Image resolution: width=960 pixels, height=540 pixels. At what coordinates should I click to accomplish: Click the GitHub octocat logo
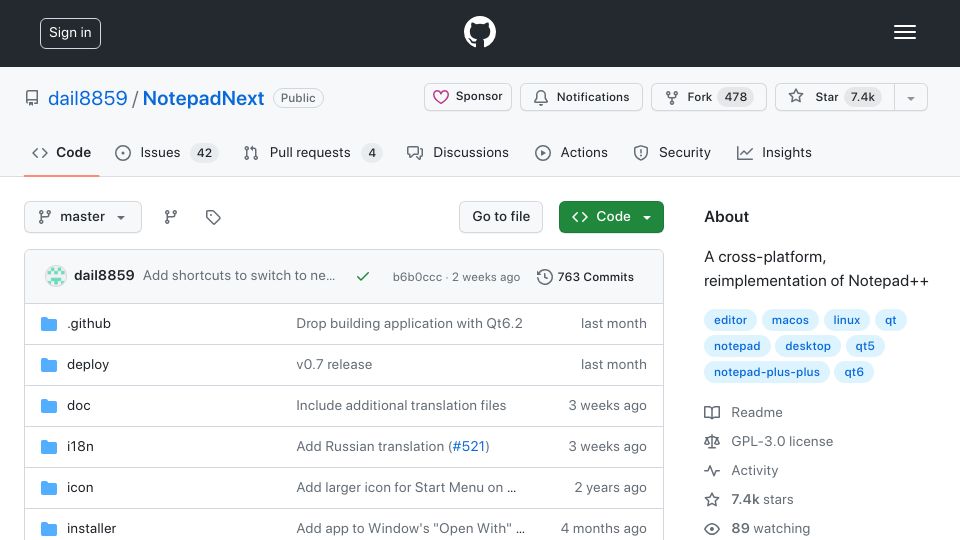pos(479,32)
